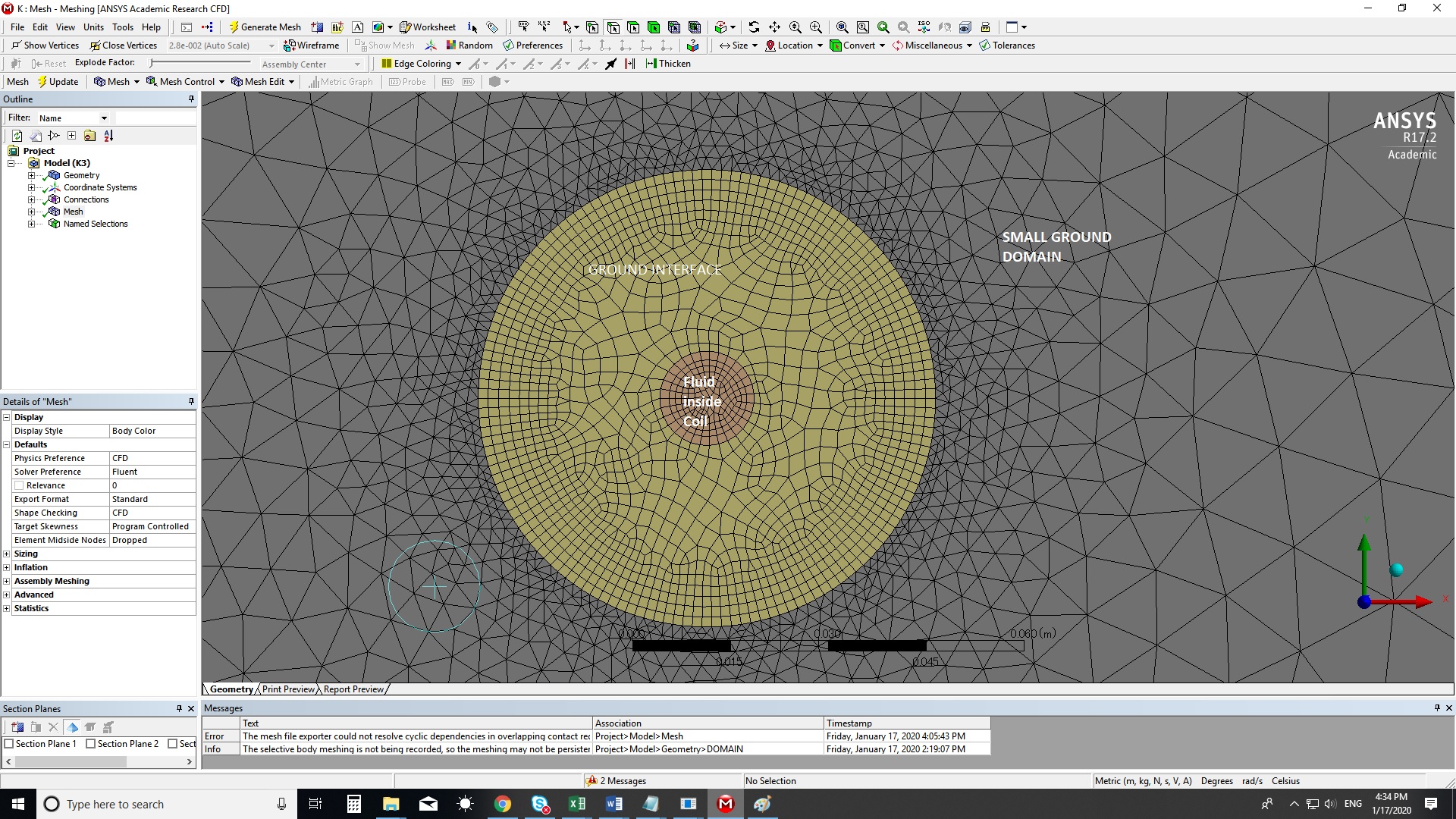Click the Update button
The image size is (1456, 819).
[58, 82]
